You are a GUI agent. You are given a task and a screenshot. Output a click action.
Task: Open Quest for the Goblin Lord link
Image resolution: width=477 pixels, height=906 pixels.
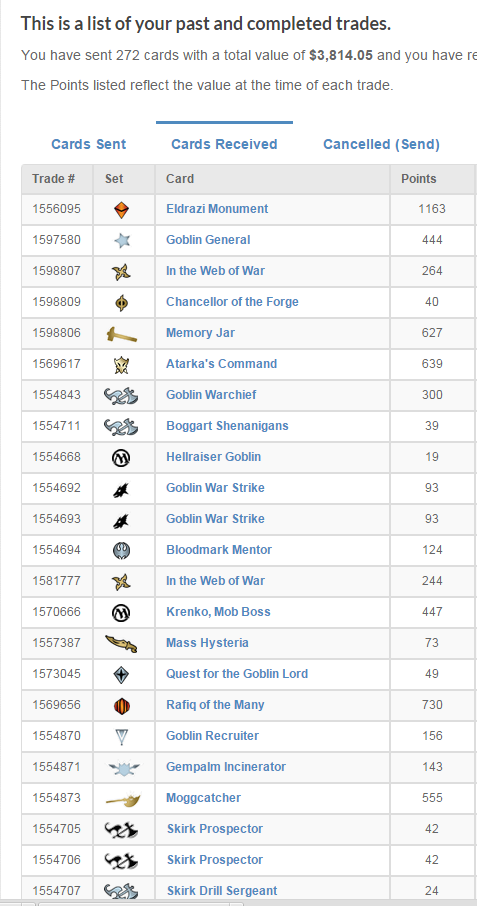coord(237,674)
